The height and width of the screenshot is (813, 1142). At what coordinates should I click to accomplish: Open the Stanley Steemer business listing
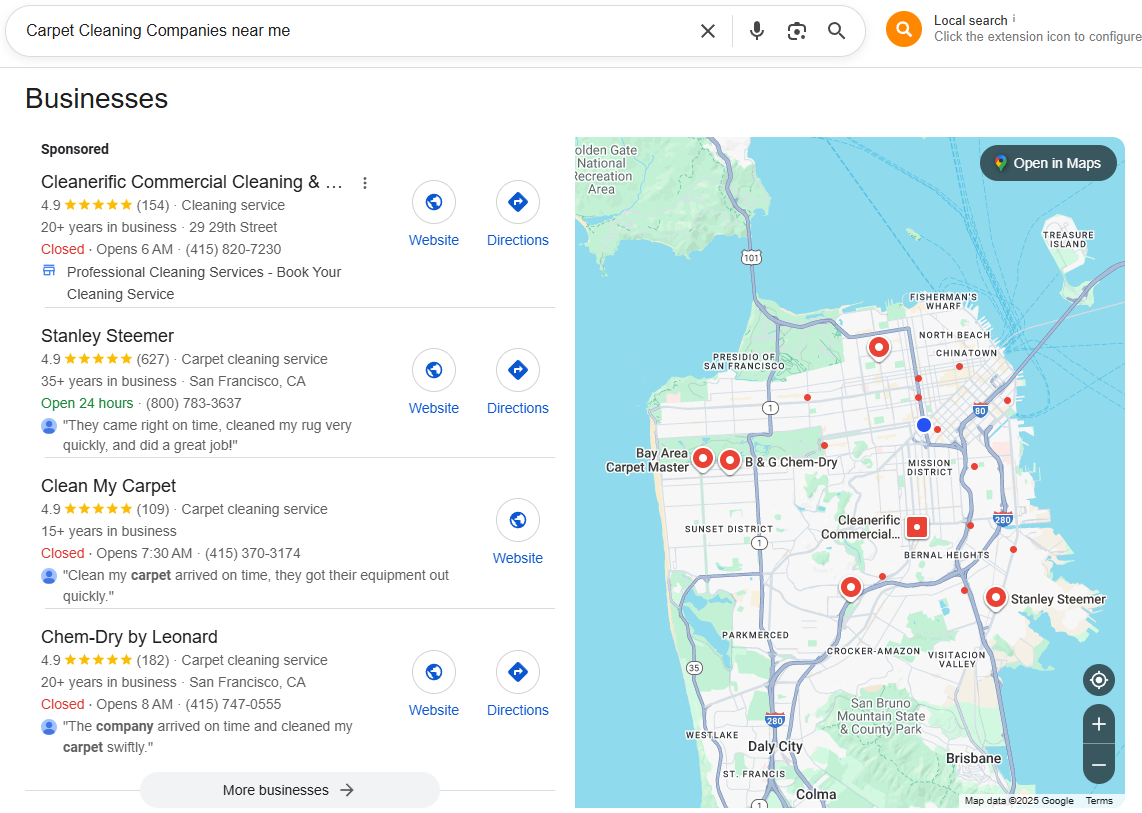(107, 336)
